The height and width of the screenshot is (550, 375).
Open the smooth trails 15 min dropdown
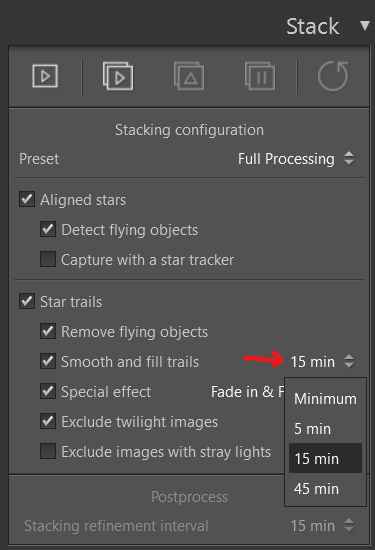[x=322, y=361]
